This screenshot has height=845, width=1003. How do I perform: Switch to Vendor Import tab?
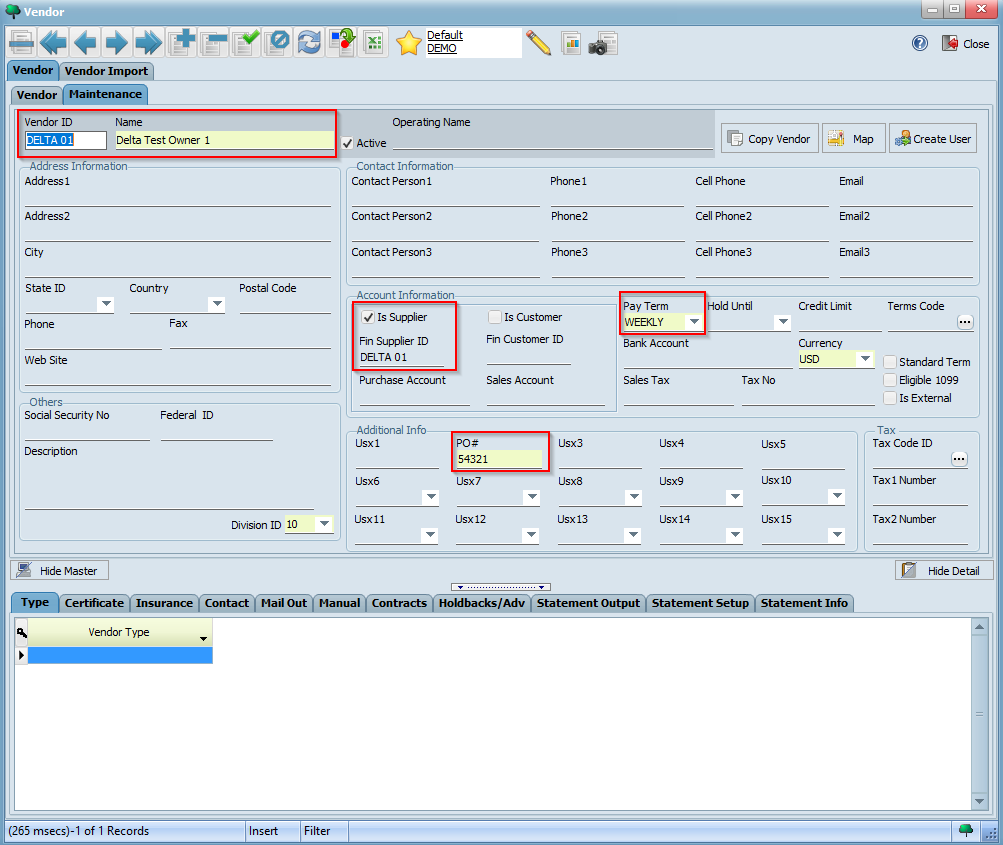pos(106,71)
